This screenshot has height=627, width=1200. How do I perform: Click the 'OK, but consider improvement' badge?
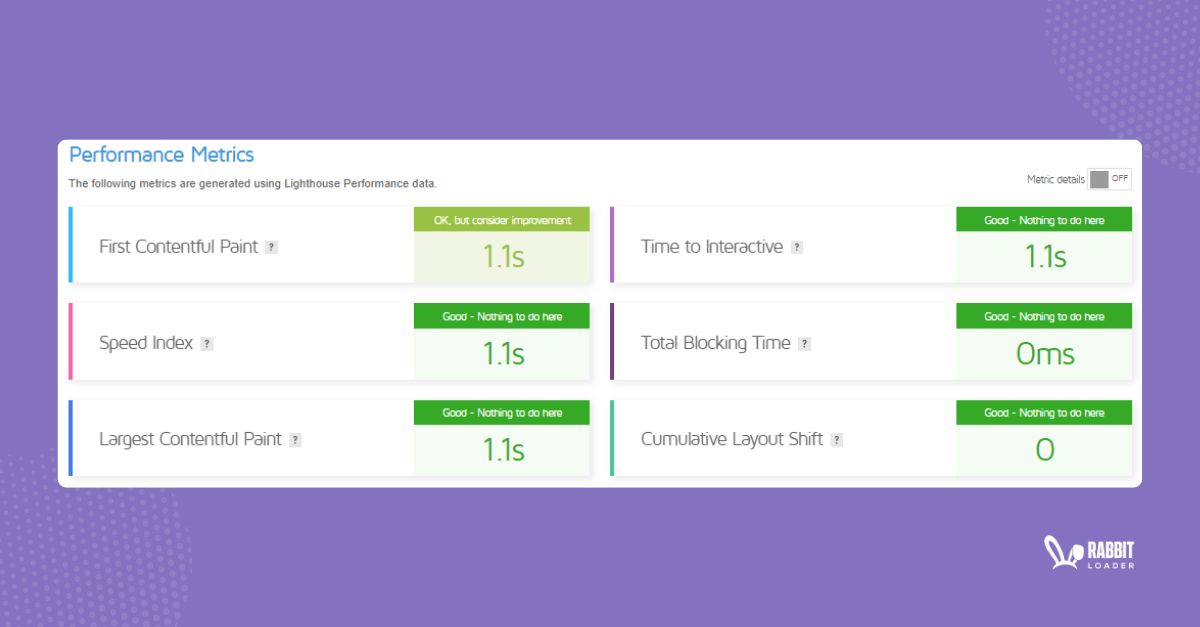(501, 218)
